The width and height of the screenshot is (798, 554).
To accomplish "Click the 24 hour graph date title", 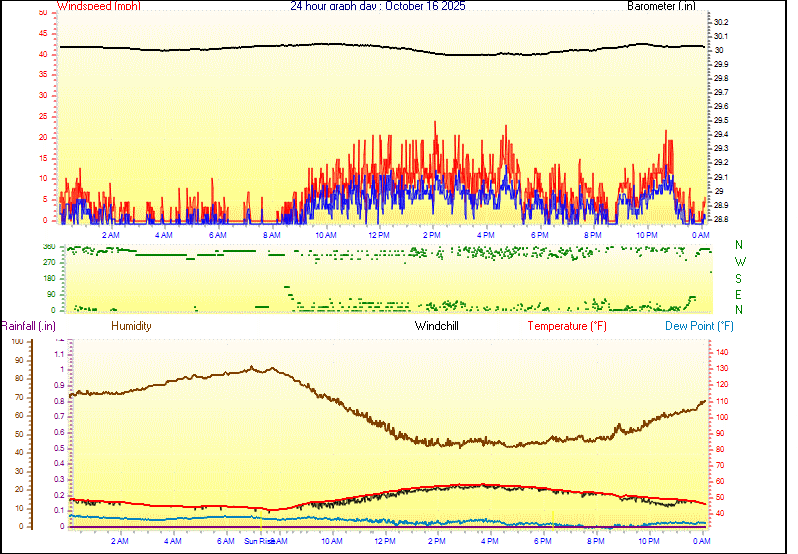I will point(377,6).
